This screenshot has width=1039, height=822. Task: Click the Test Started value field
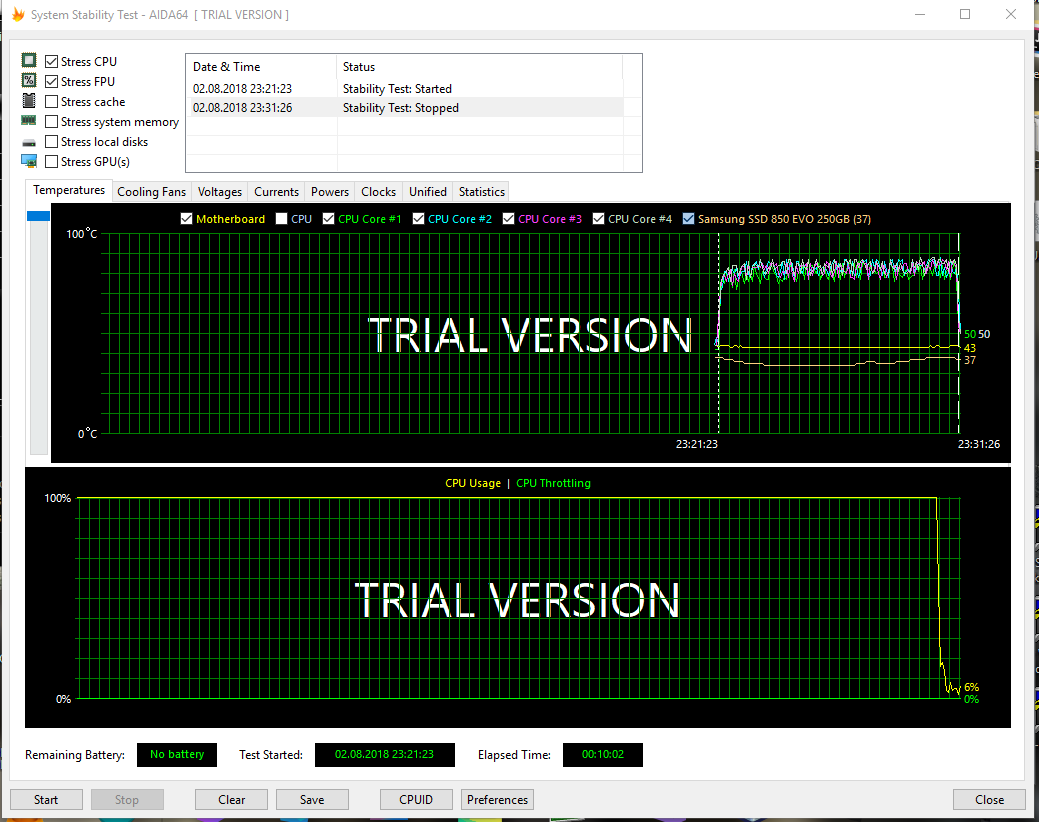click(384, 754)
